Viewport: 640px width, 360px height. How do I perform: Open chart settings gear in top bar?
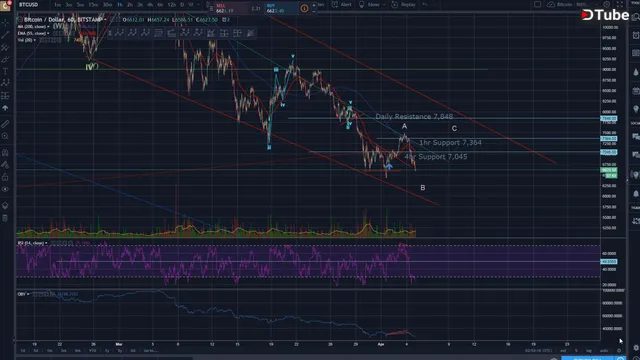(607, 4)
